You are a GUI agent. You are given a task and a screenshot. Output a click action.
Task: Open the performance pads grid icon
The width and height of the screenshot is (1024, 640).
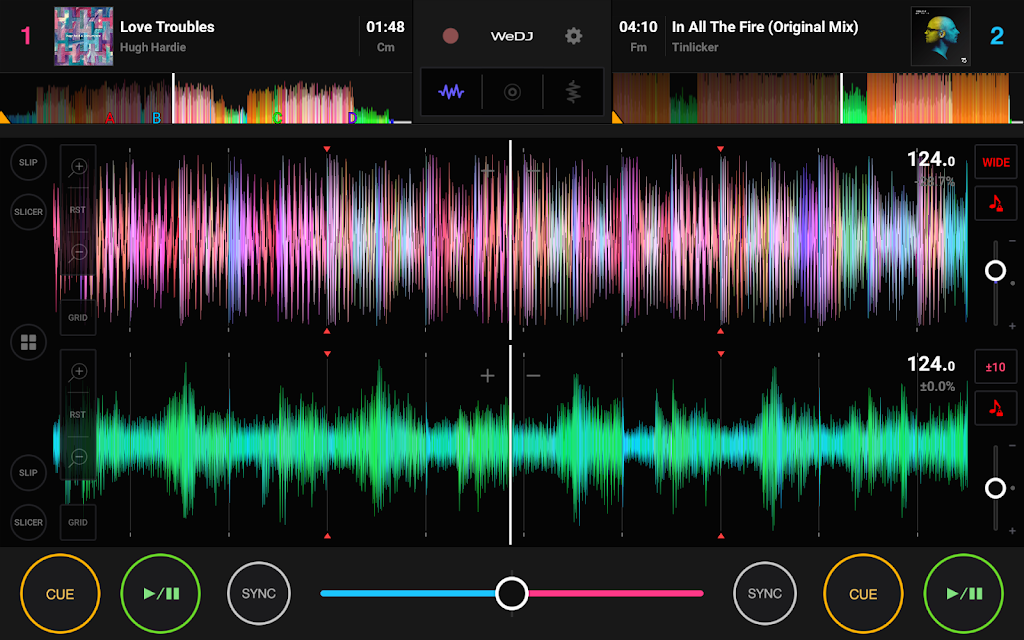(28, 343)
